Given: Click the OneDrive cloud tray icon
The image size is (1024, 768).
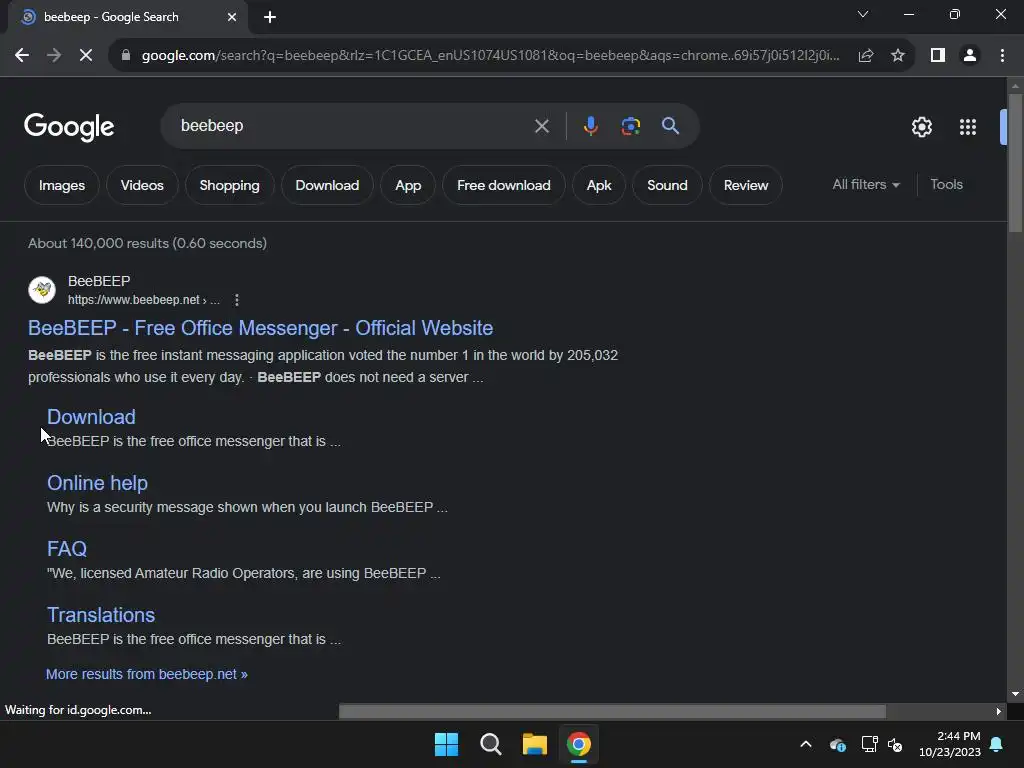Looking at the screenshot, I should click(x=838, y=744).
